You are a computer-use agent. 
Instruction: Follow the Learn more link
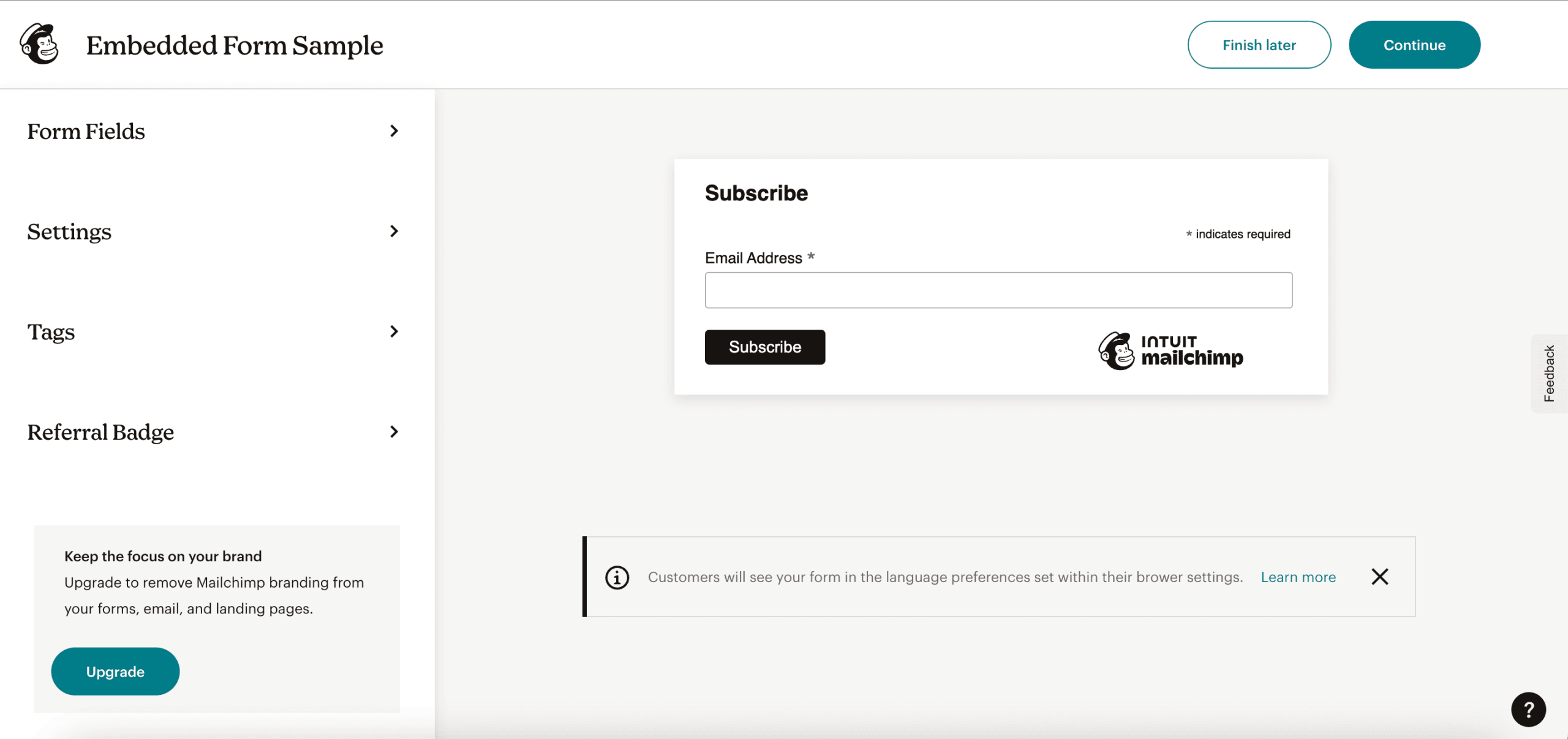click(x=1298, y=577)
